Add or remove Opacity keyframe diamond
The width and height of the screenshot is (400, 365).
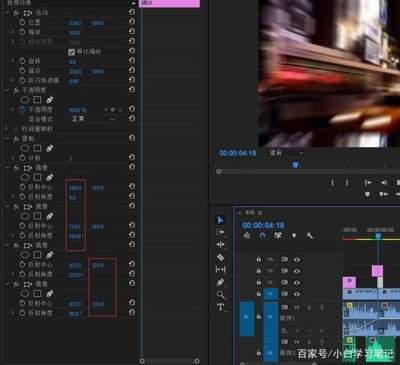pos(113,109)
